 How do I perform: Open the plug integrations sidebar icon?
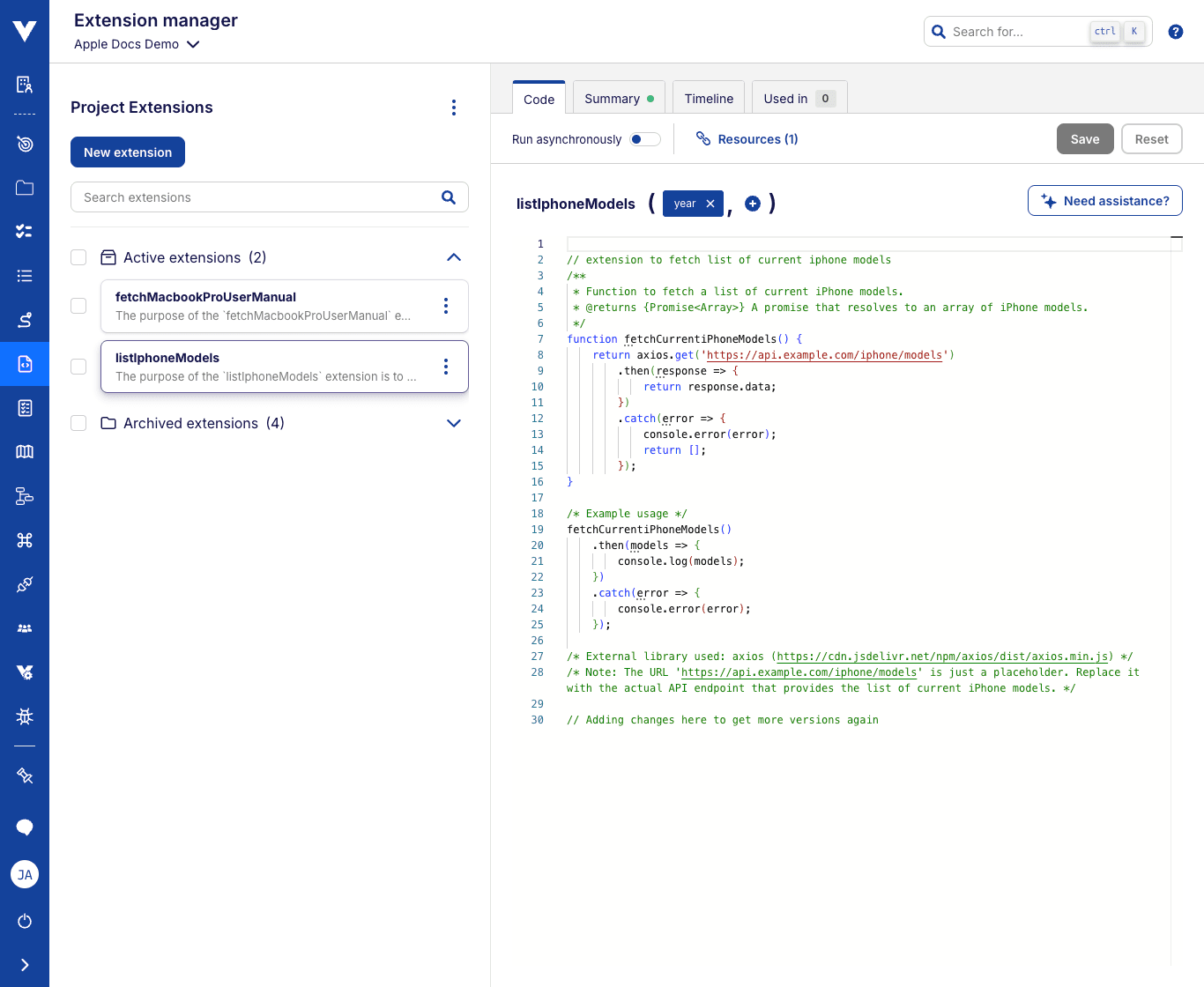tap(25, 584)
